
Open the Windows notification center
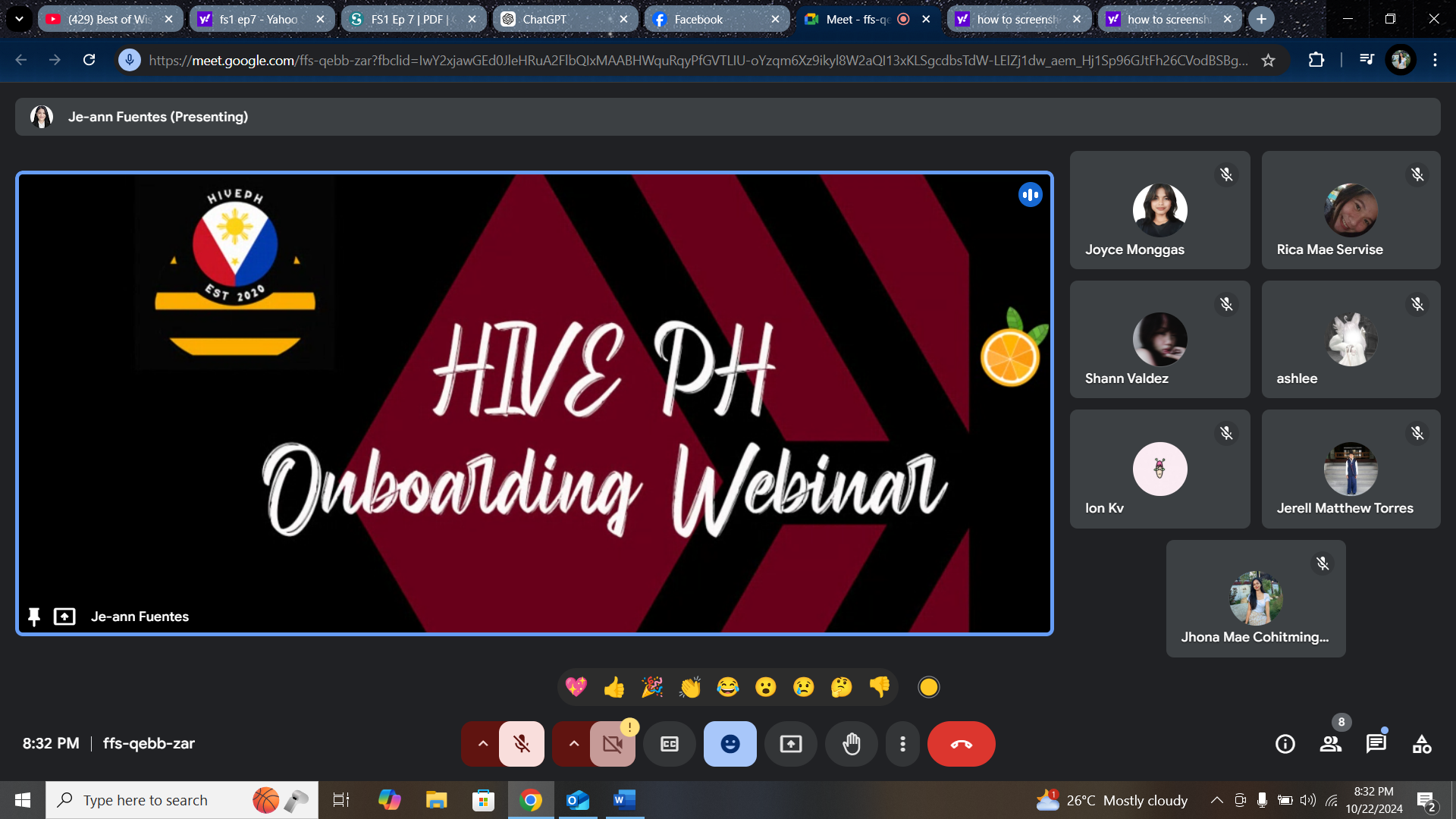point(1426,801)
